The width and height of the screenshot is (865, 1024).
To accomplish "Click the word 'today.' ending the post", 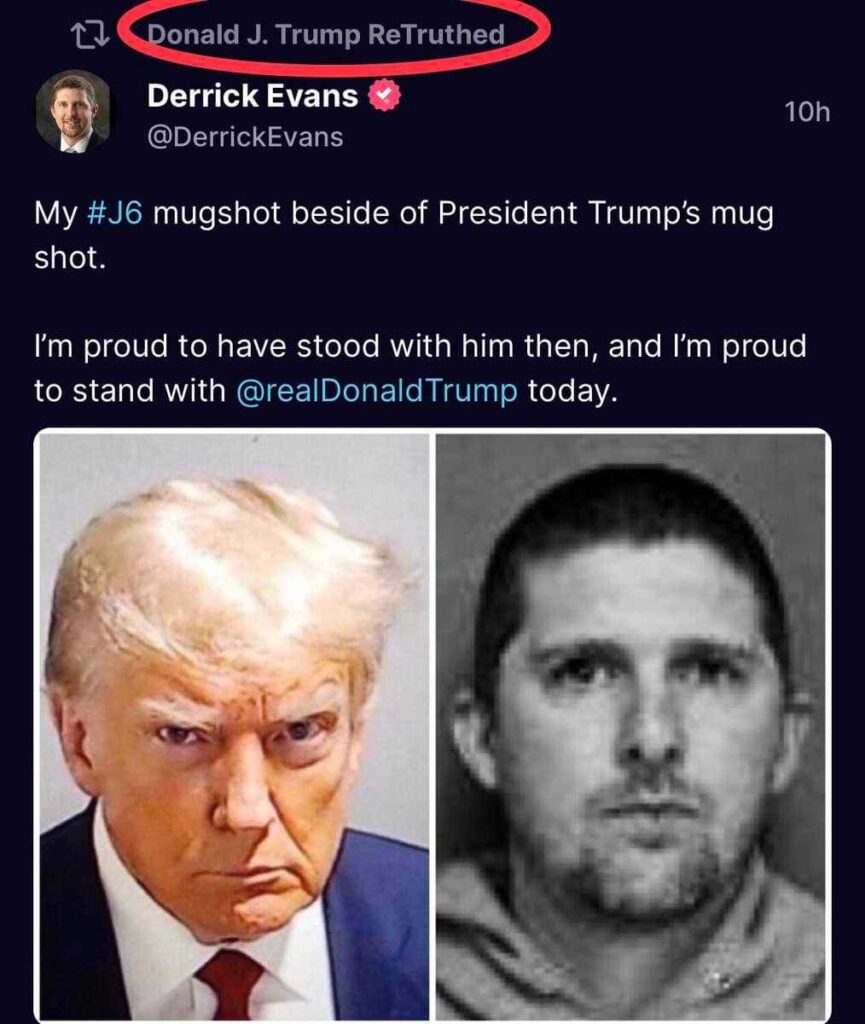I will (572, 391).
